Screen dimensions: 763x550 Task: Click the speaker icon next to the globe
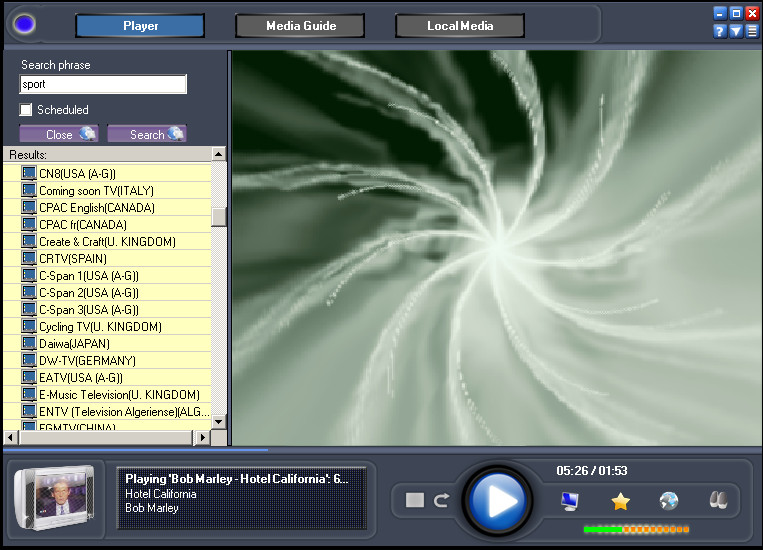point(718,500)
